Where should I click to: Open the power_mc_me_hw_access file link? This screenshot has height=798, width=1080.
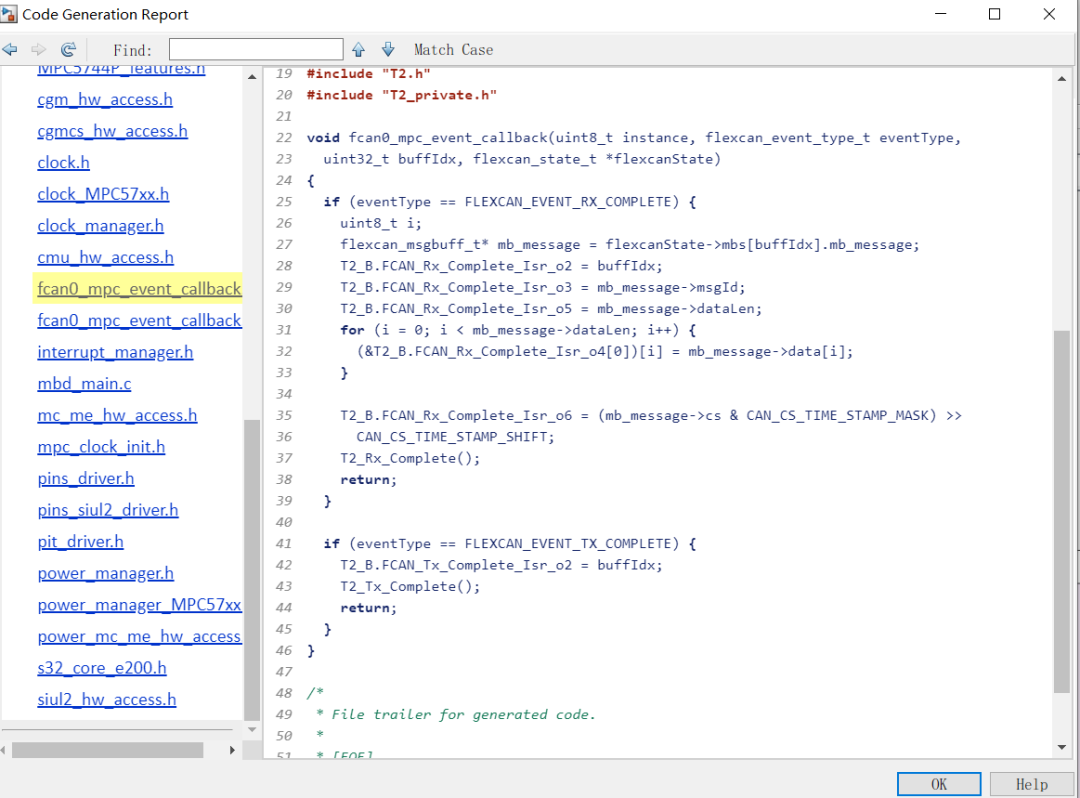(139, 636)
